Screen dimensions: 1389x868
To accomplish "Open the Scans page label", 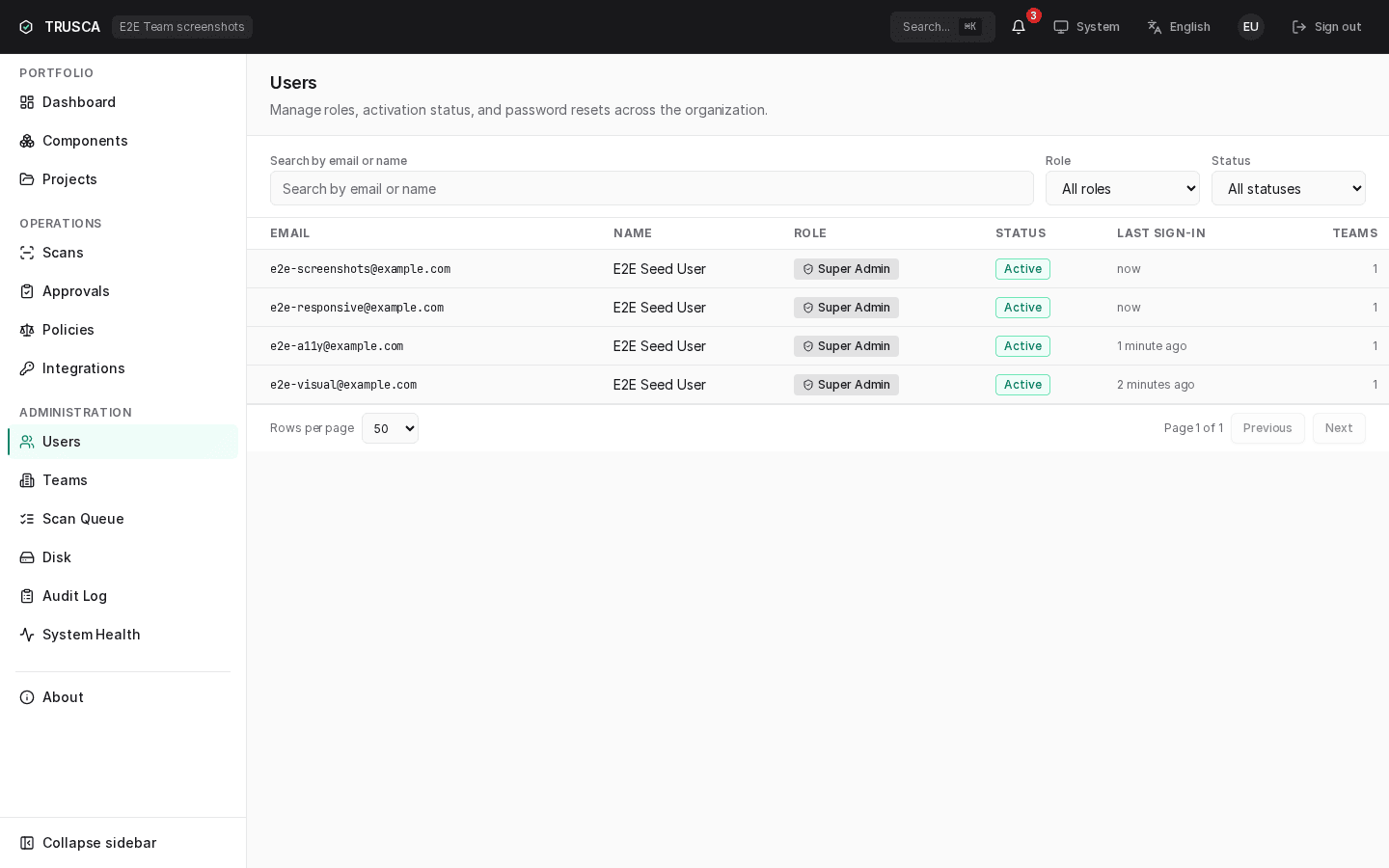I will pyautogui.click(x=63, y=253).
